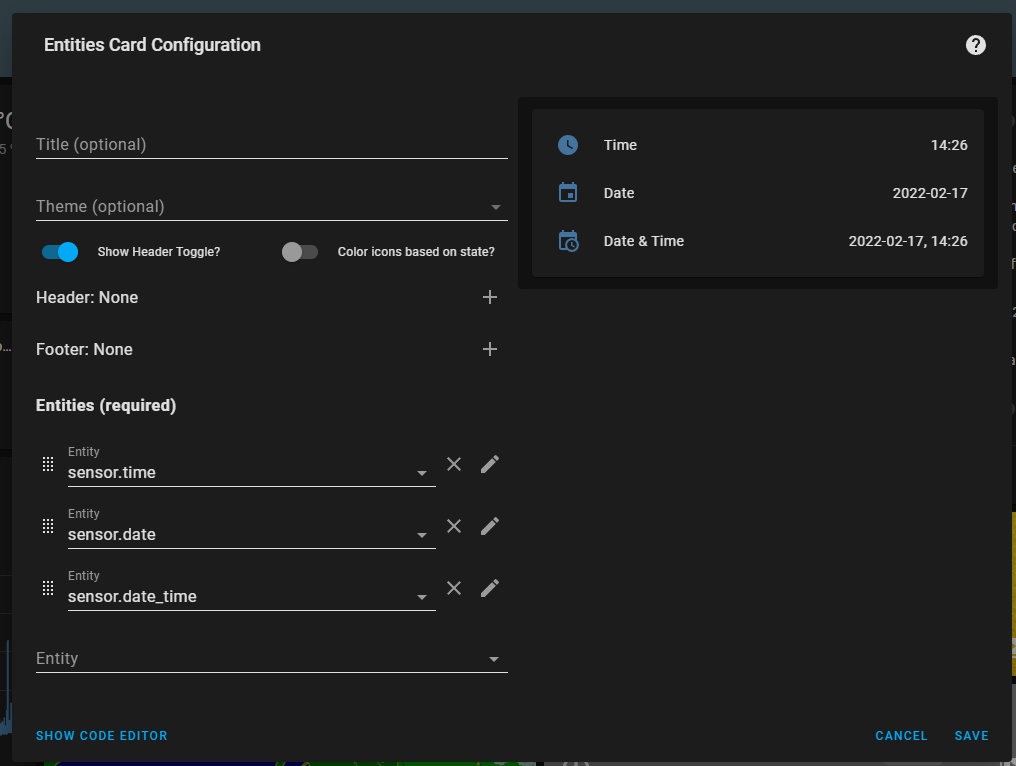The image size is (1016, 766).
Task: Open the help icon for Entities Card
Action: click(x=976, y=45)
